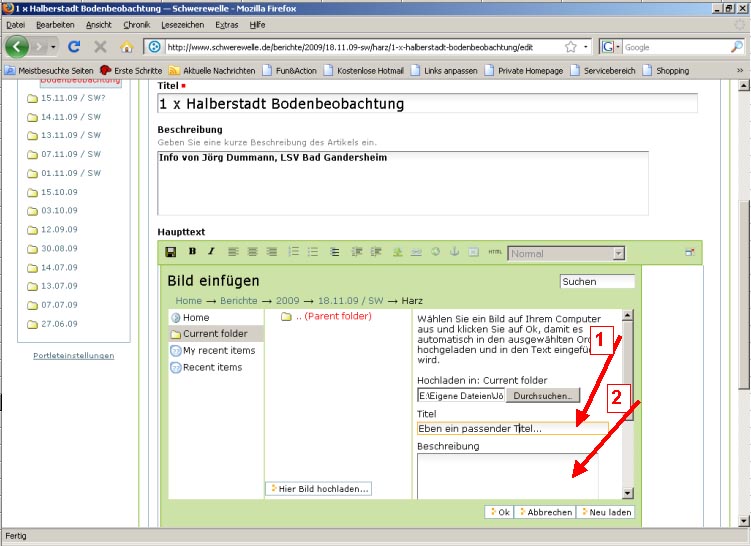Viewport: 751px width, 546px height.
Task: Toggle bold formatting in the editor
Action: point(192,252)
